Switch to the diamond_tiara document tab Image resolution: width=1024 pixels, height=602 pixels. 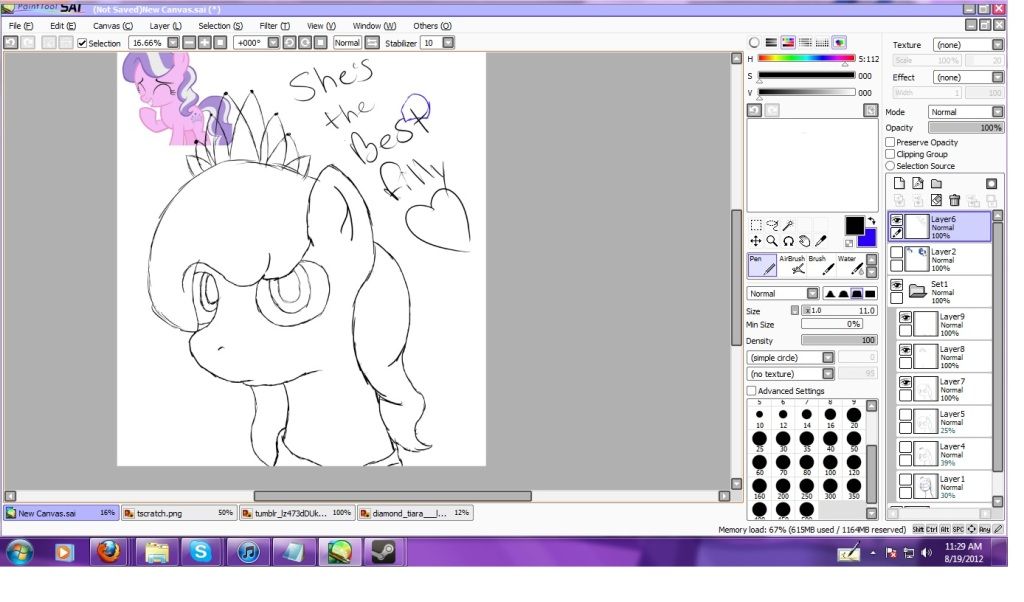pos(415,513)
